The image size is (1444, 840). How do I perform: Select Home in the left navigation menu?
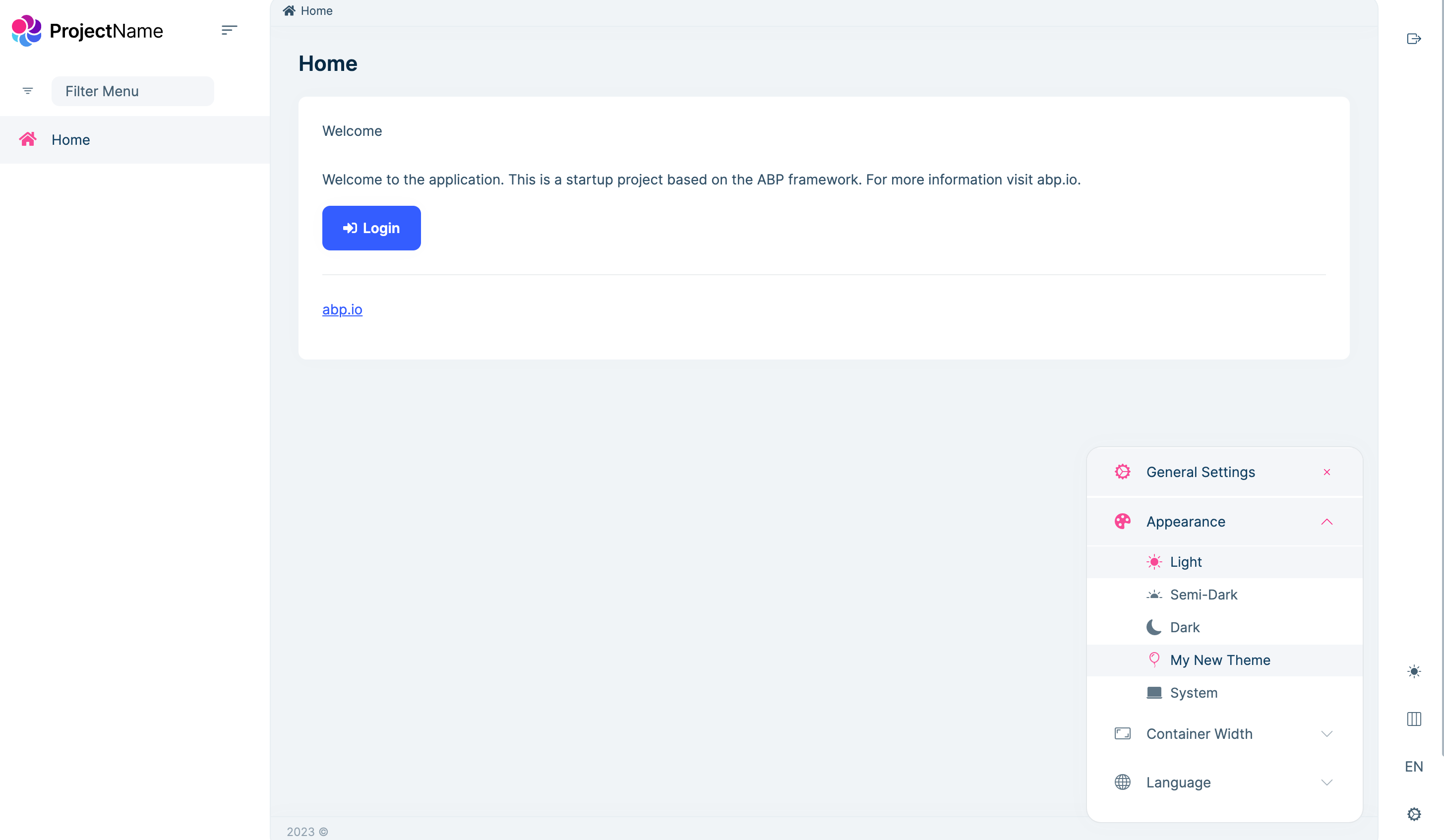(x=70, y=139)
